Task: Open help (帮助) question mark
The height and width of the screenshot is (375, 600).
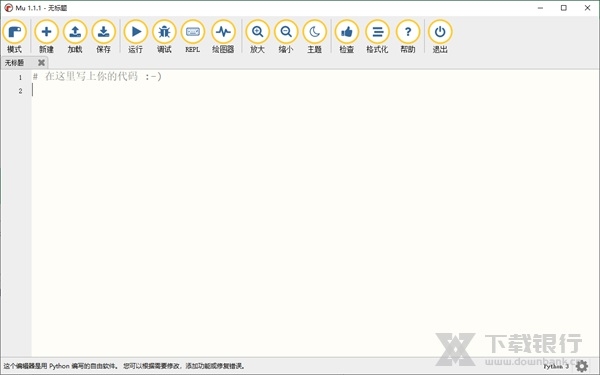Action: pos(408,36)
